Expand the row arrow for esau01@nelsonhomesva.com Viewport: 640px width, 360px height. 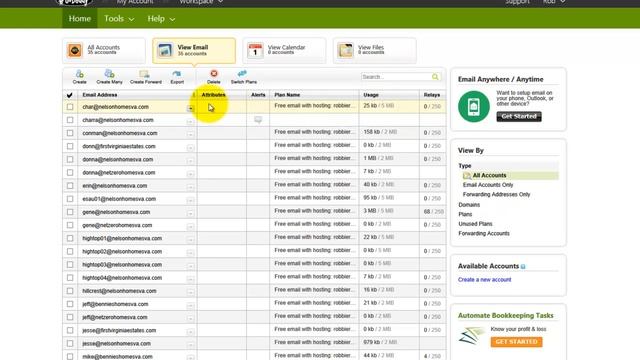[x=190, y=200]
